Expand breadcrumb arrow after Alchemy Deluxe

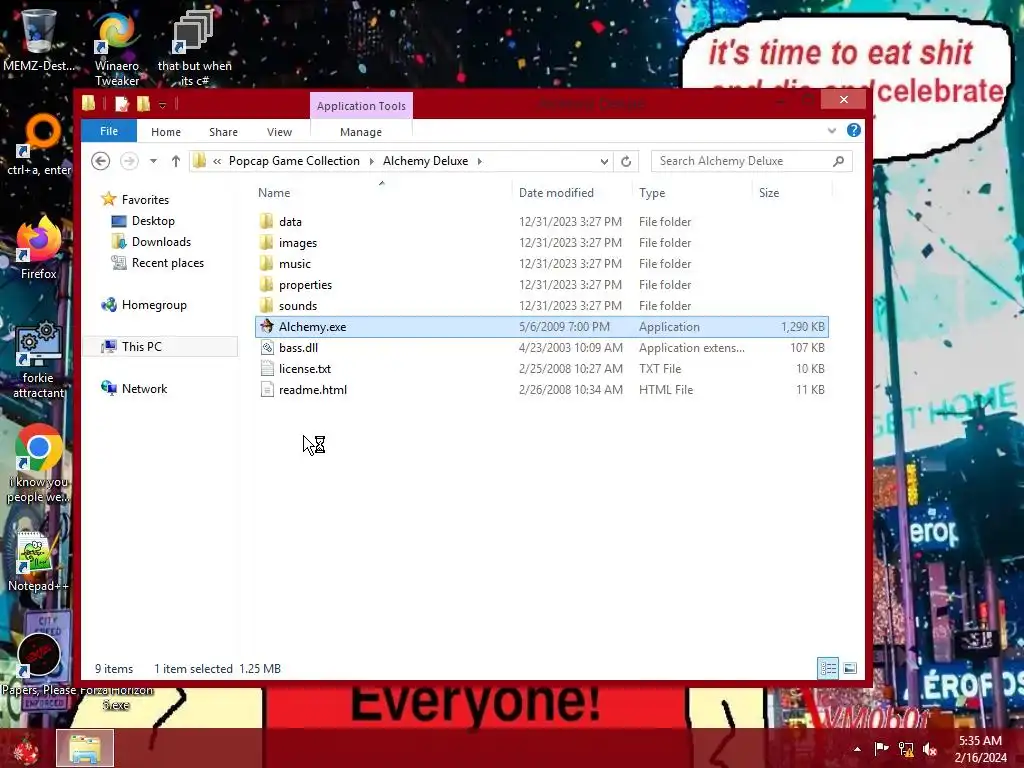479,161
